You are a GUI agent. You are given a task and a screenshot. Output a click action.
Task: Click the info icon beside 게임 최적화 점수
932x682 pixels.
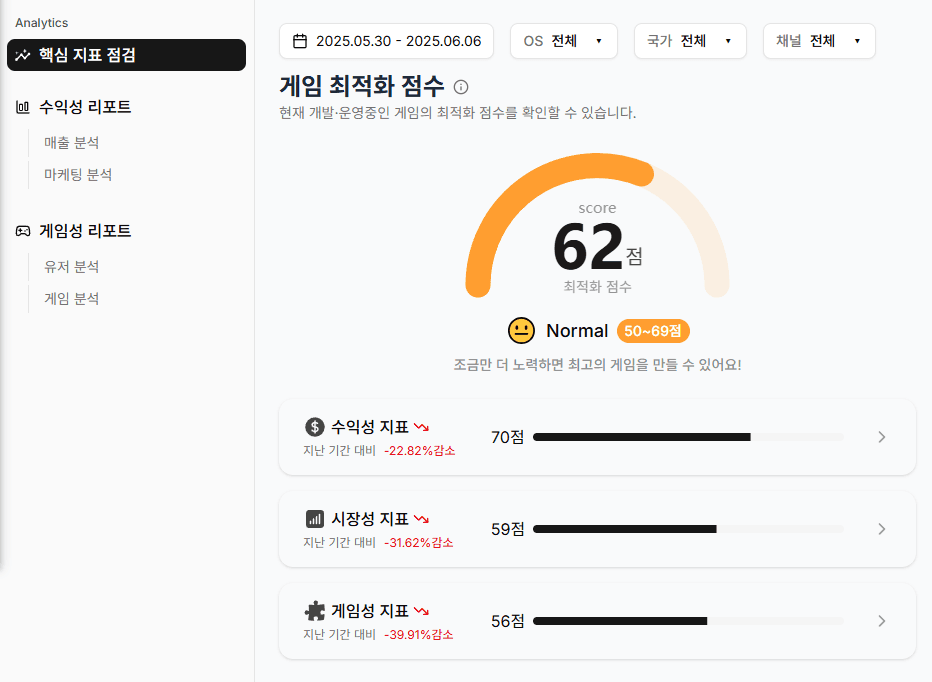pos(461,87)
